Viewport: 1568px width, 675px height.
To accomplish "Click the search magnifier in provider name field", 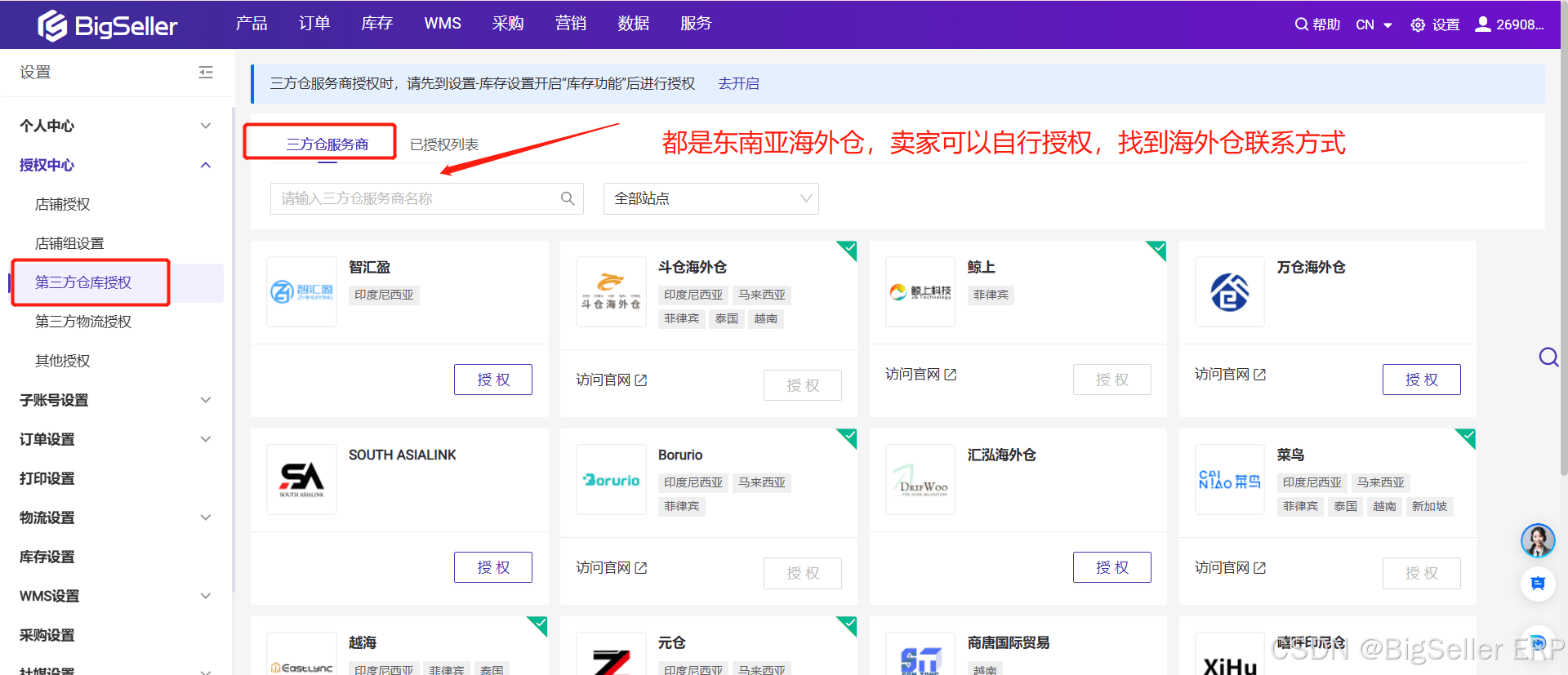I will pyautogui.click(x=568, y=198).
